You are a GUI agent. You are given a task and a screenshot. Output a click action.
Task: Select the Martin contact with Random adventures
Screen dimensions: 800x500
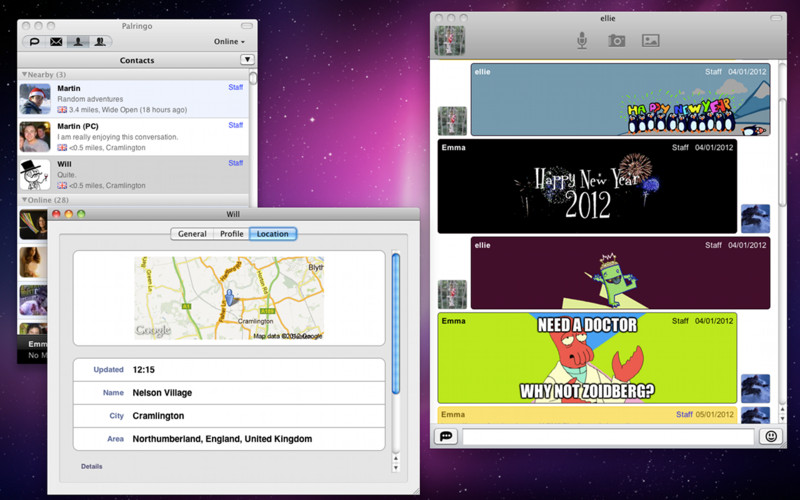pos(134,99)
